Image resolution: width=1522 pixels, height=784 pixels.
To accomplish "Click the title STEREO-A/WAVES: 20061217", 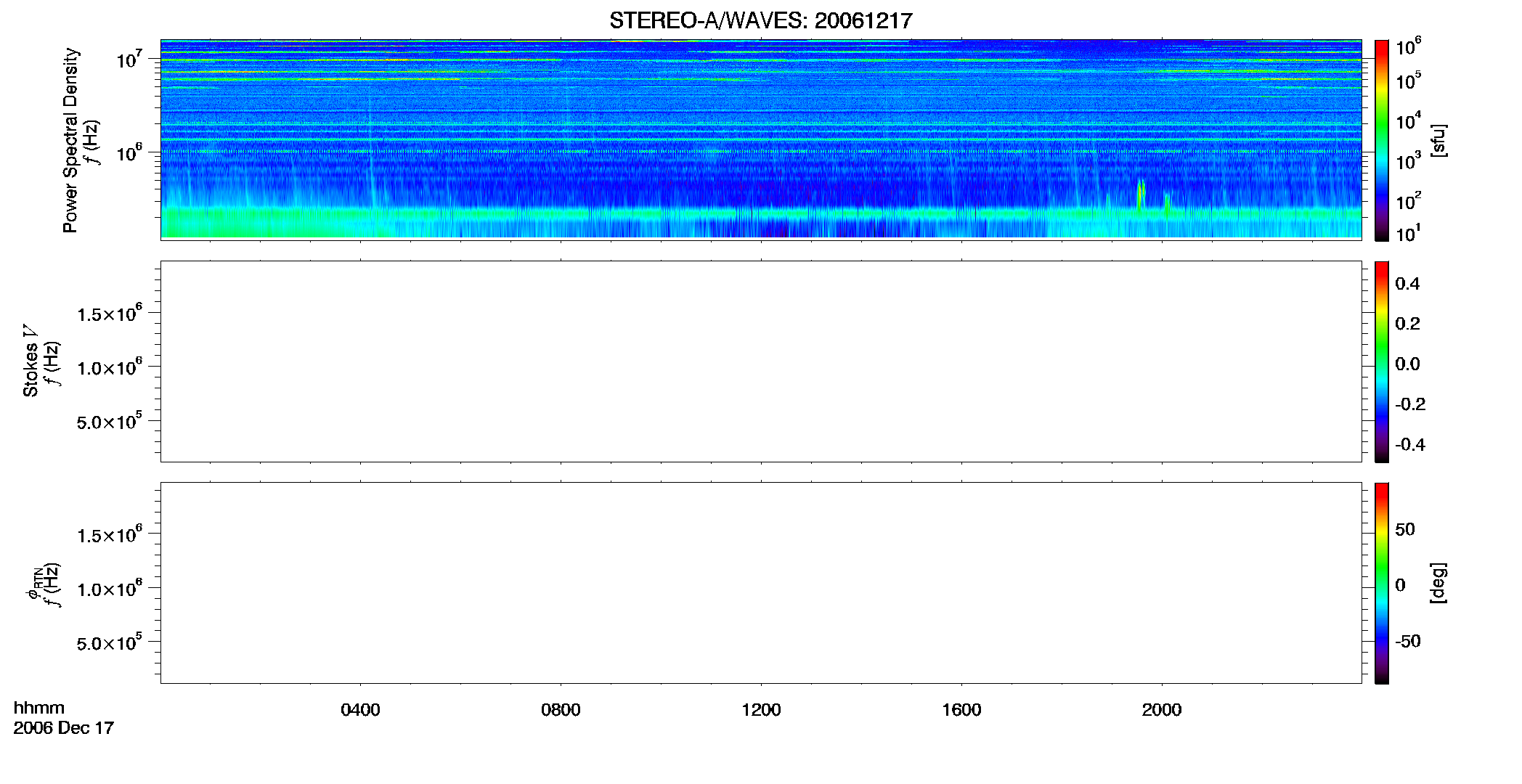I will tap(760, 20).
